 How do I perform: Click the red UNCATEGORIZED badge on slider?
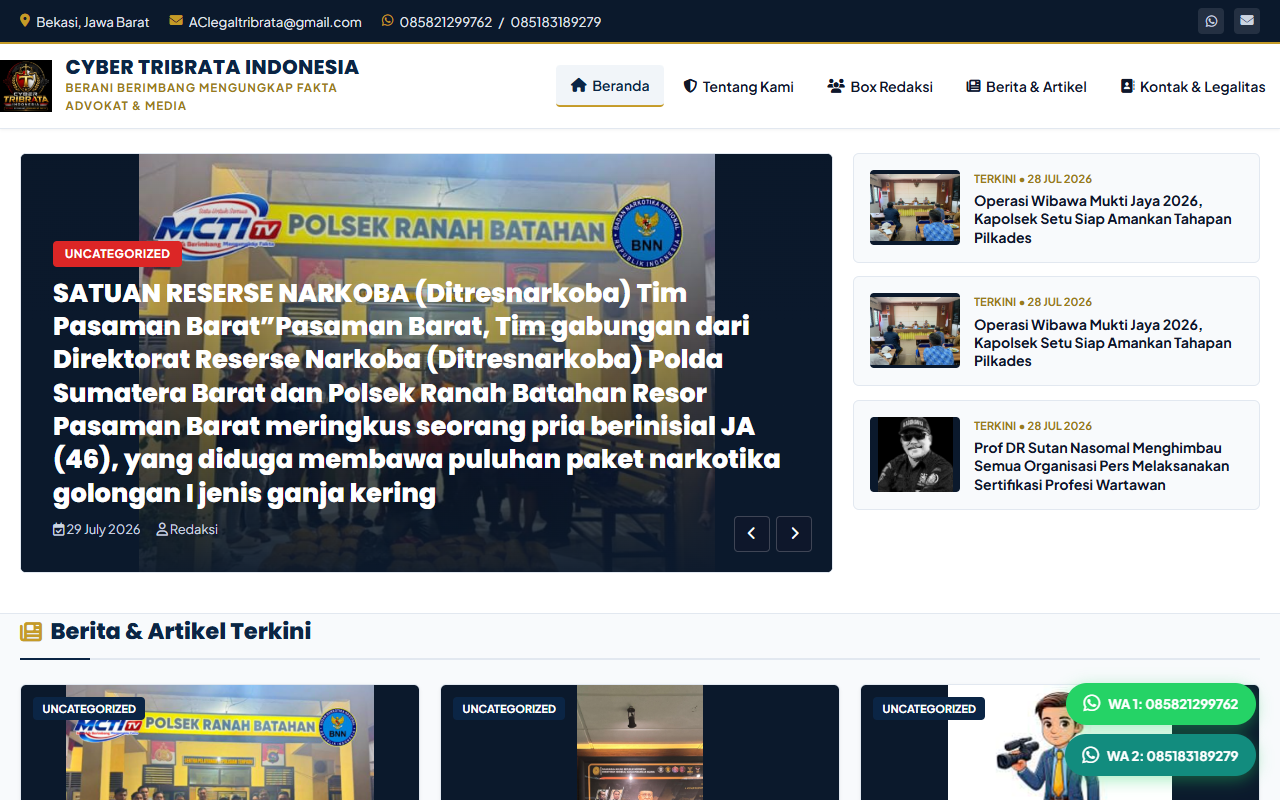click(x=117, y=254)
